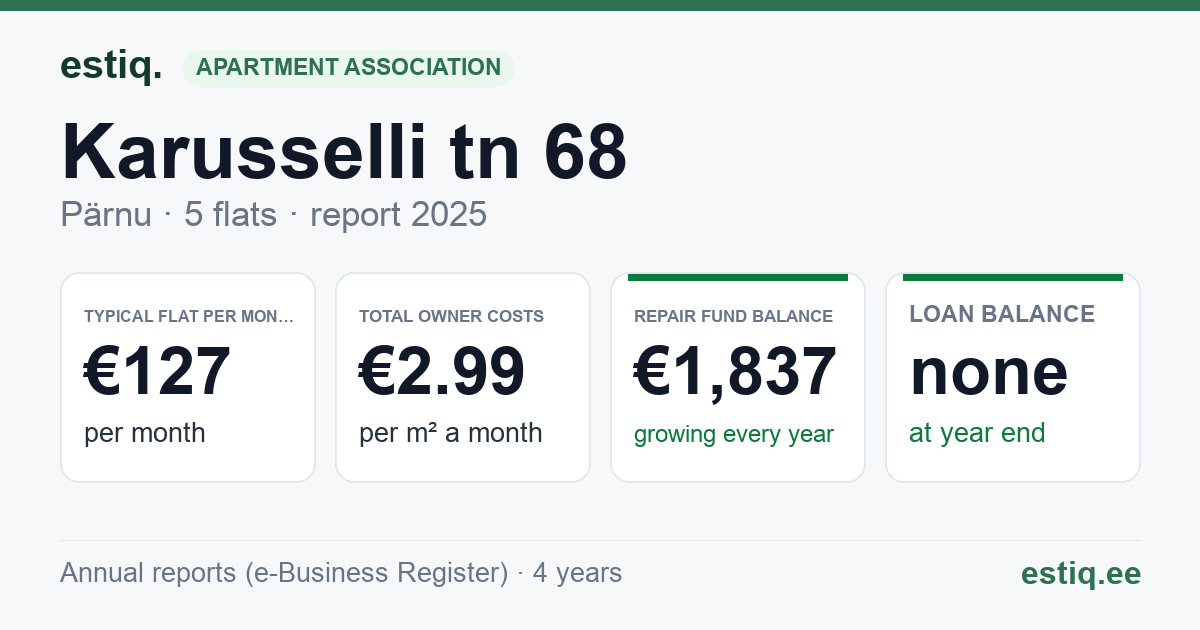
Task: Click the €127 value
Action: tap(157, 372)
